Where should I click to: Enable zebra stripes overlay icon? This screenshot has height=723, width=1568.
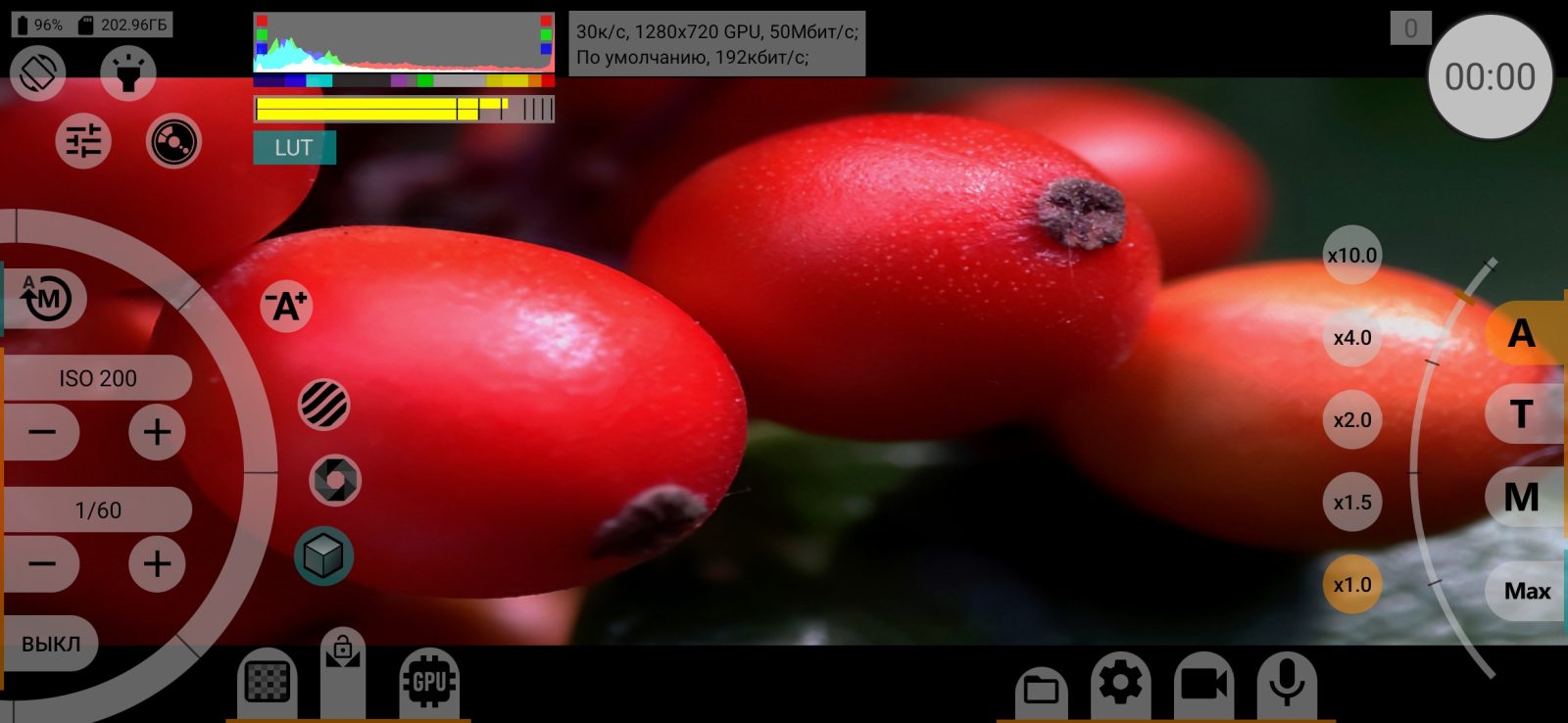point(323,404)
